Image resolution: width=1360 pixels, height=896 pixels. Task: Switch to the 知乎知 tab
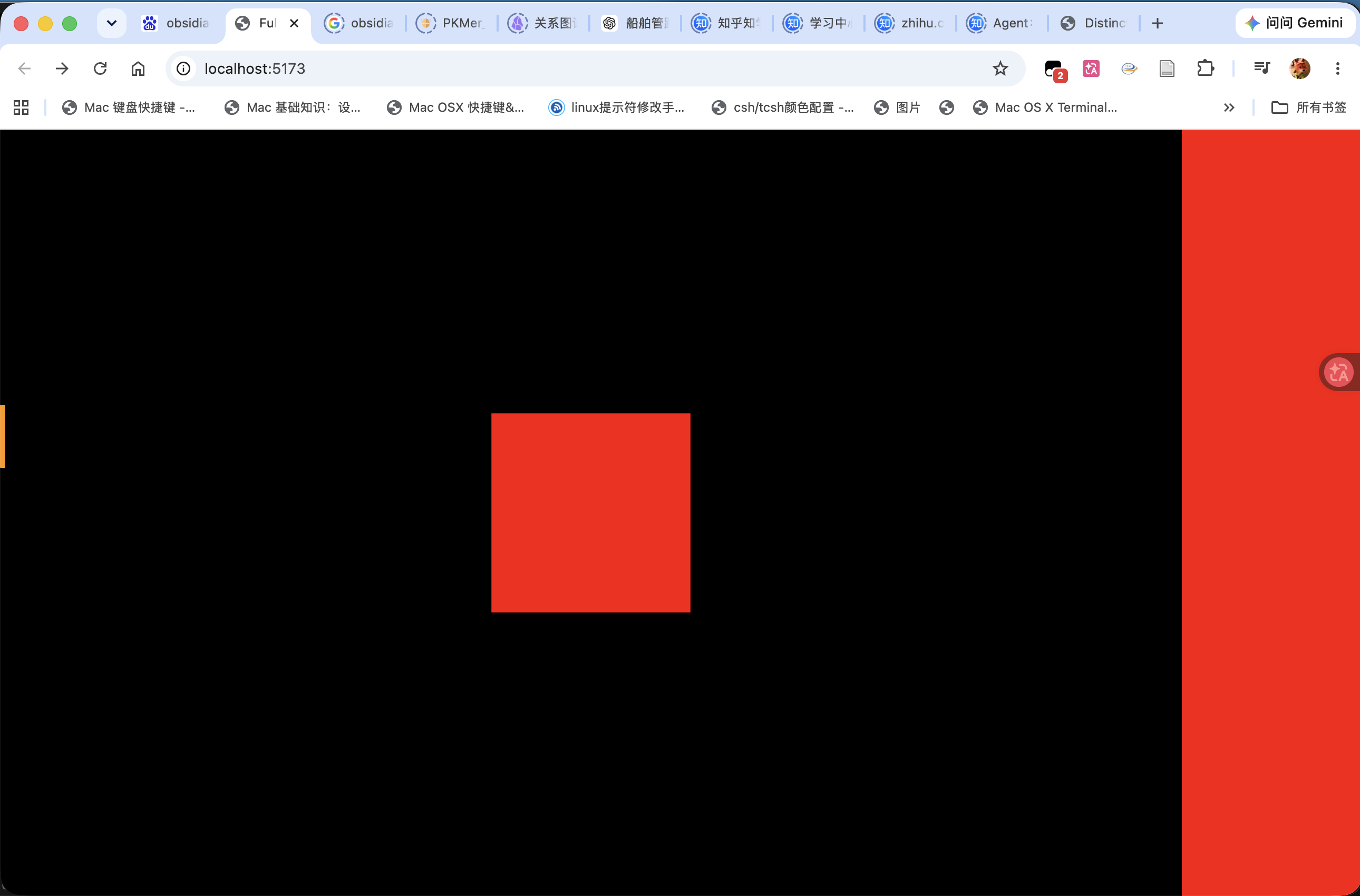726,23
